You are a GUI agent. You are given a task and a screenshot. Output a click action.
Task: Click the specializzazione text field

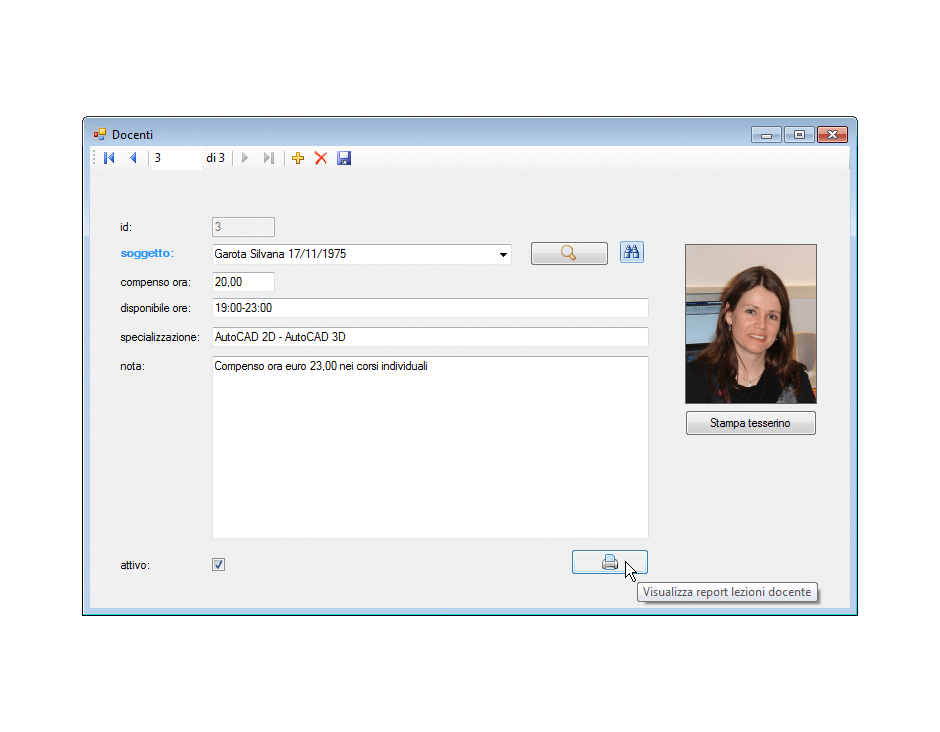tap(430, 337)
